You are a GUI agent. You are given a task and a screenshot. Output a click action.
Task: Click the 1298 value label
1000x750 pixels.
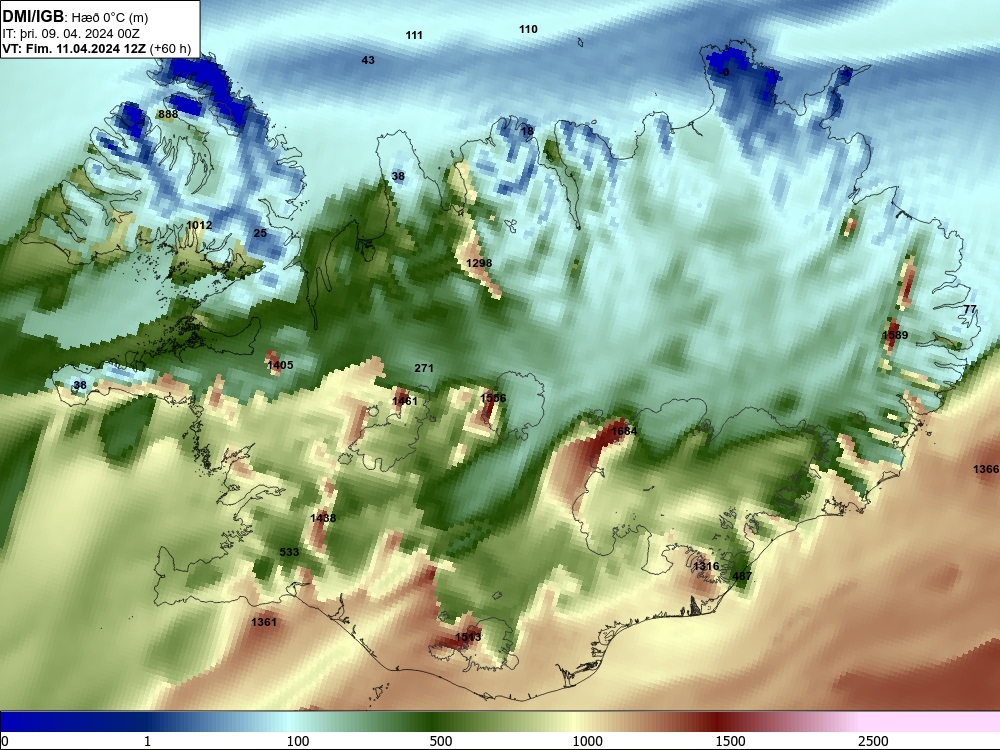tap(479, 263)
